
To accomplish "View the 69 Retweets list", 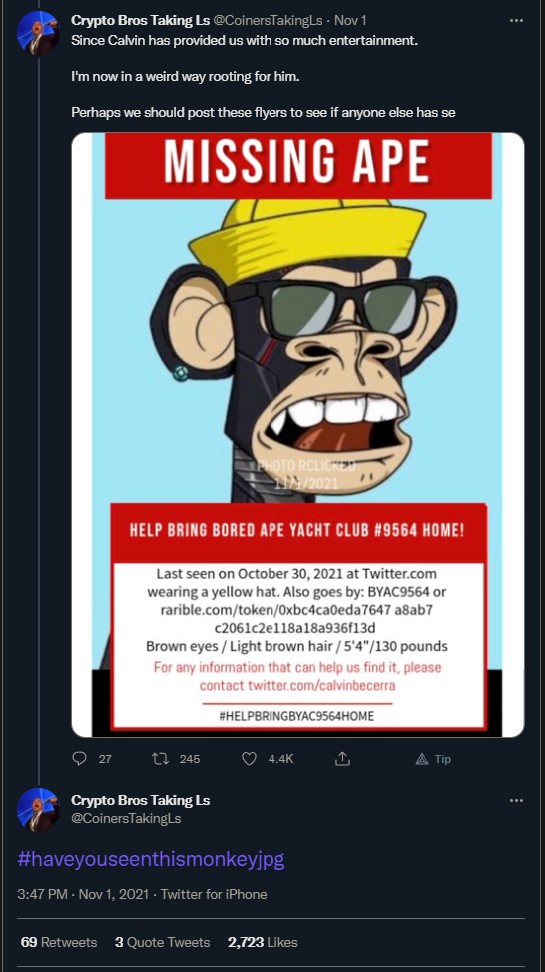I will pos(59,942).
